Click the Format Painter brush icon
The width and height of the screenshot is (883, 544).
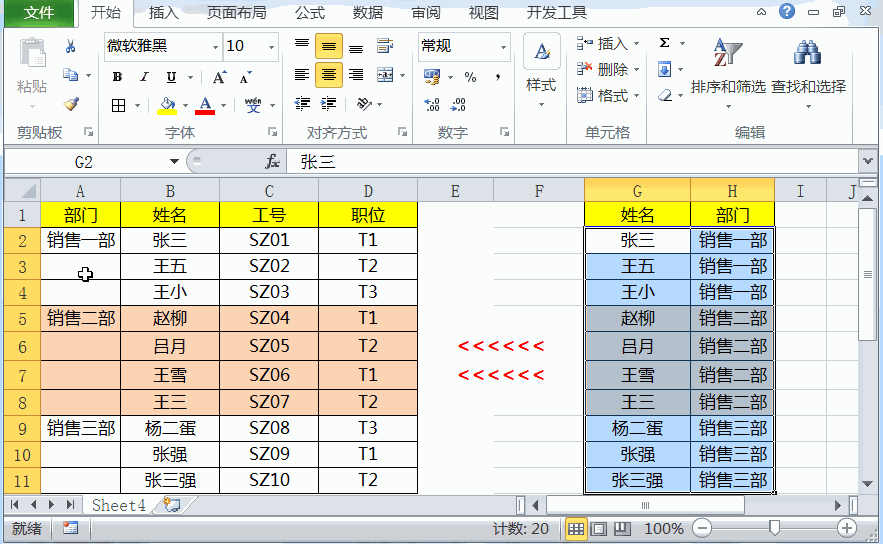pos(71,104)
